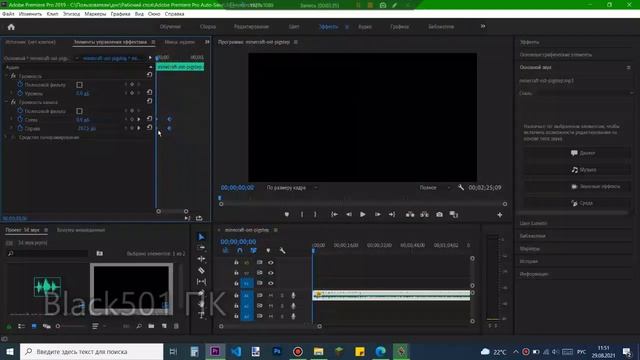This screenshot has width=640, height=360.
Task: Select the Selection arrow tool
Action: (201, 237)
